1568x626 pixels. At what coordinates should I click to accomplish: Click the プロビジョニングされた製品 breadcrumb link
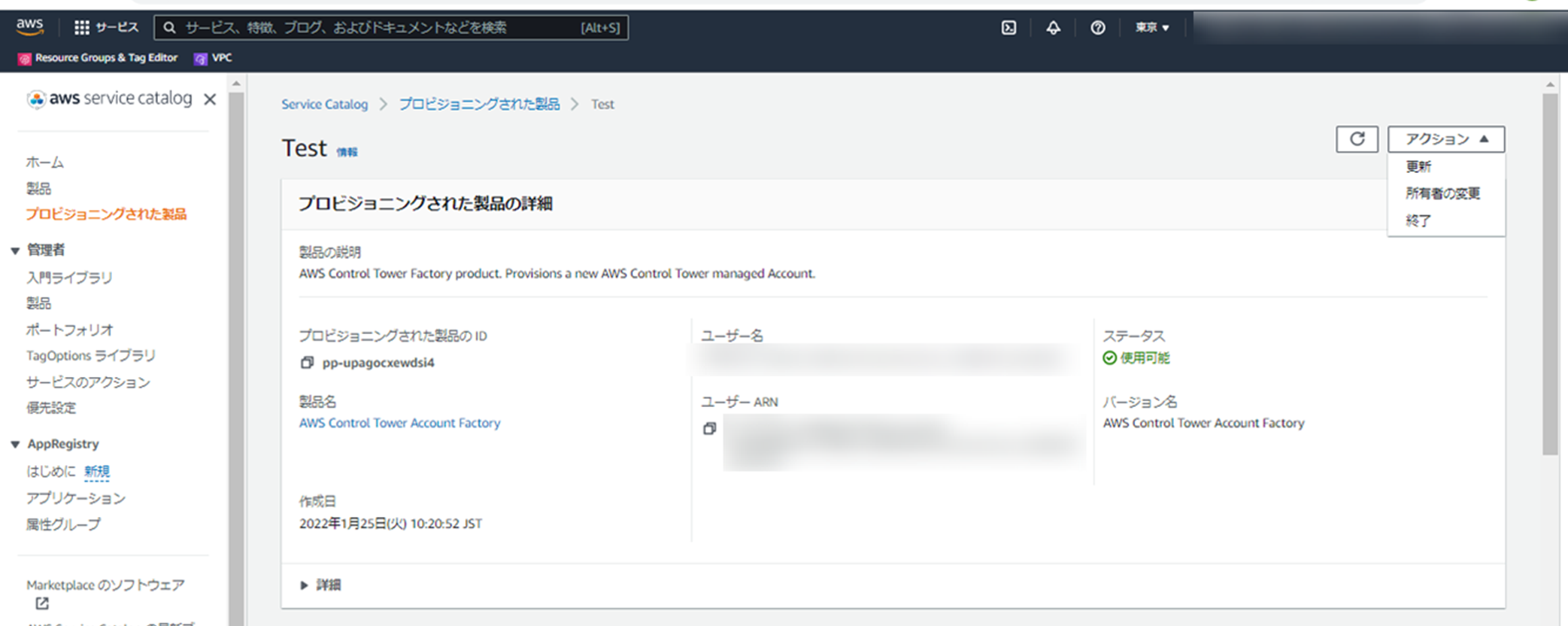coord(479,104)
